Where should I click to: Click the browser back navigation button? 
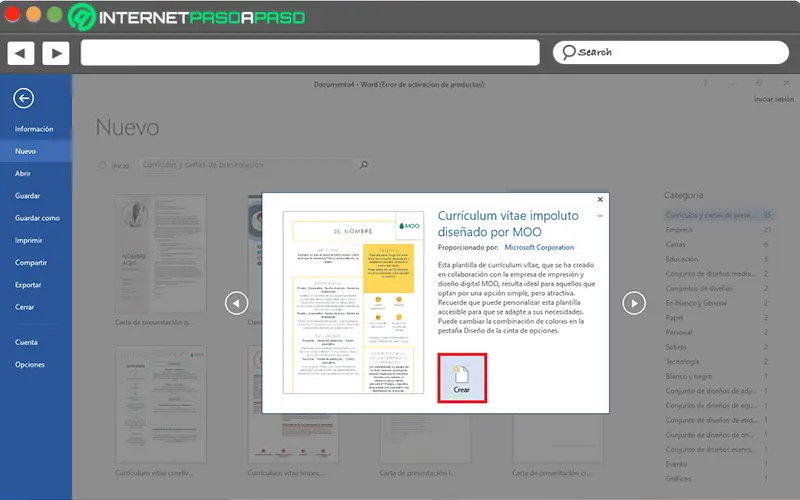click(21, 53)
